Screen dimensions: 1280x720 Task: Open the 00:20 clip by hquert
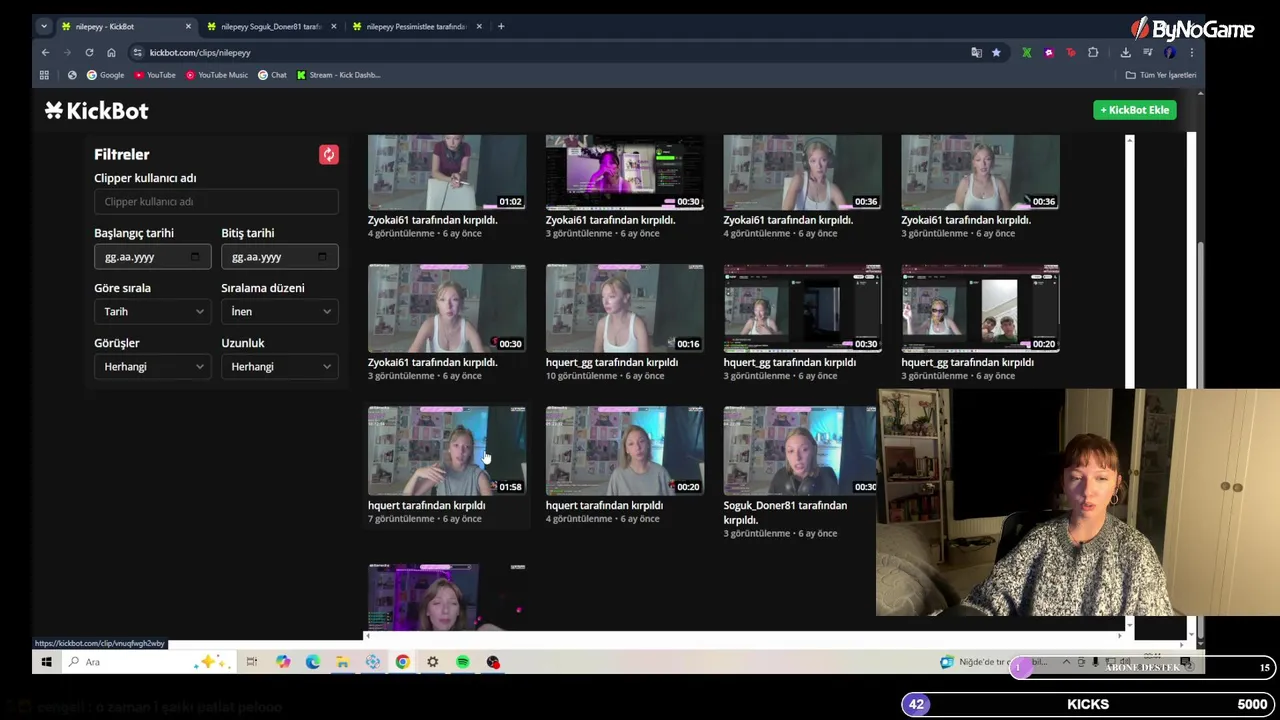click(x=625, y=450)
